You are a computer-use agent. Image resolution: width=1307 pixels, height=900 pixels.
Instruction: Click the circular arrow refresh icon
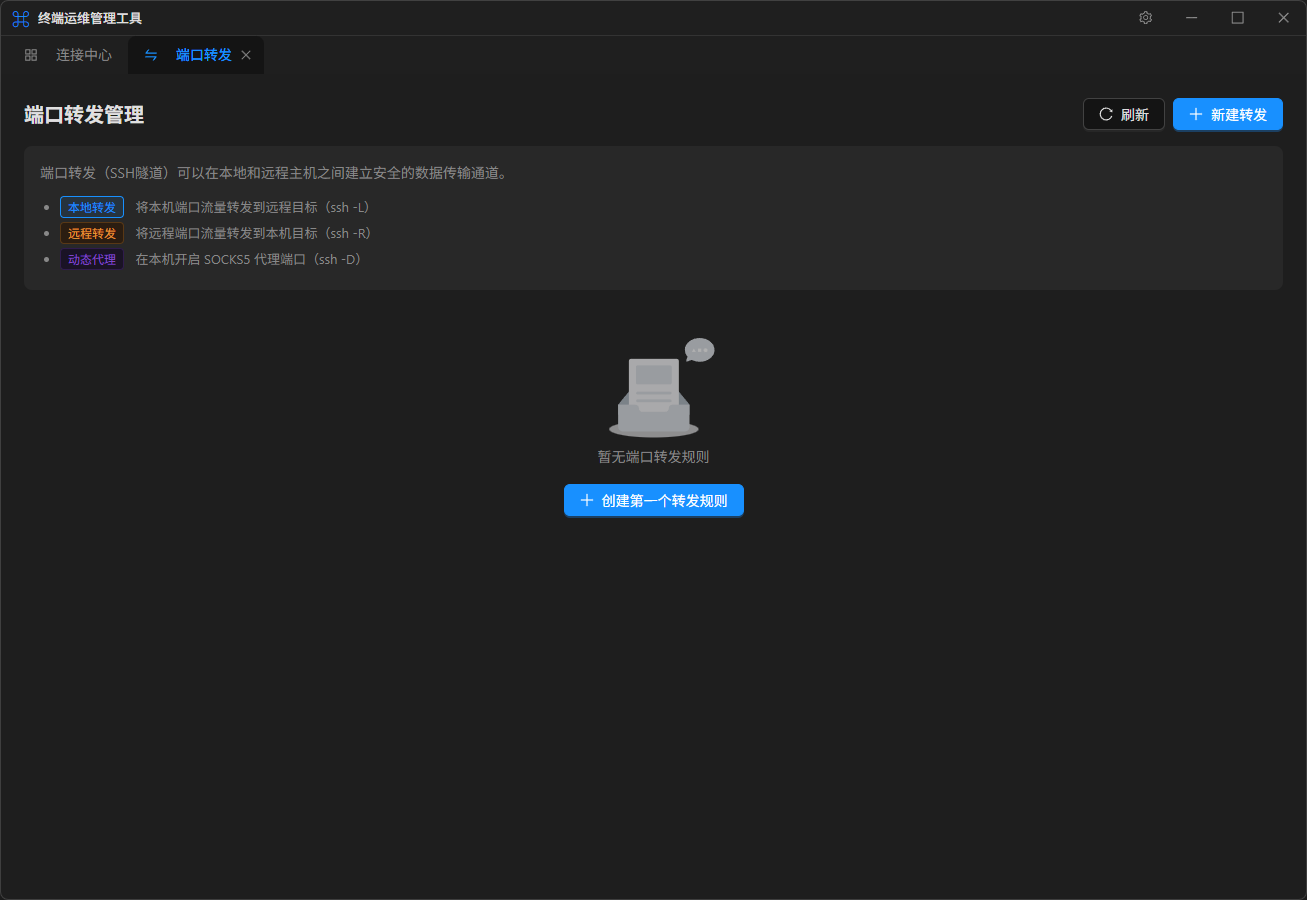1106,114
